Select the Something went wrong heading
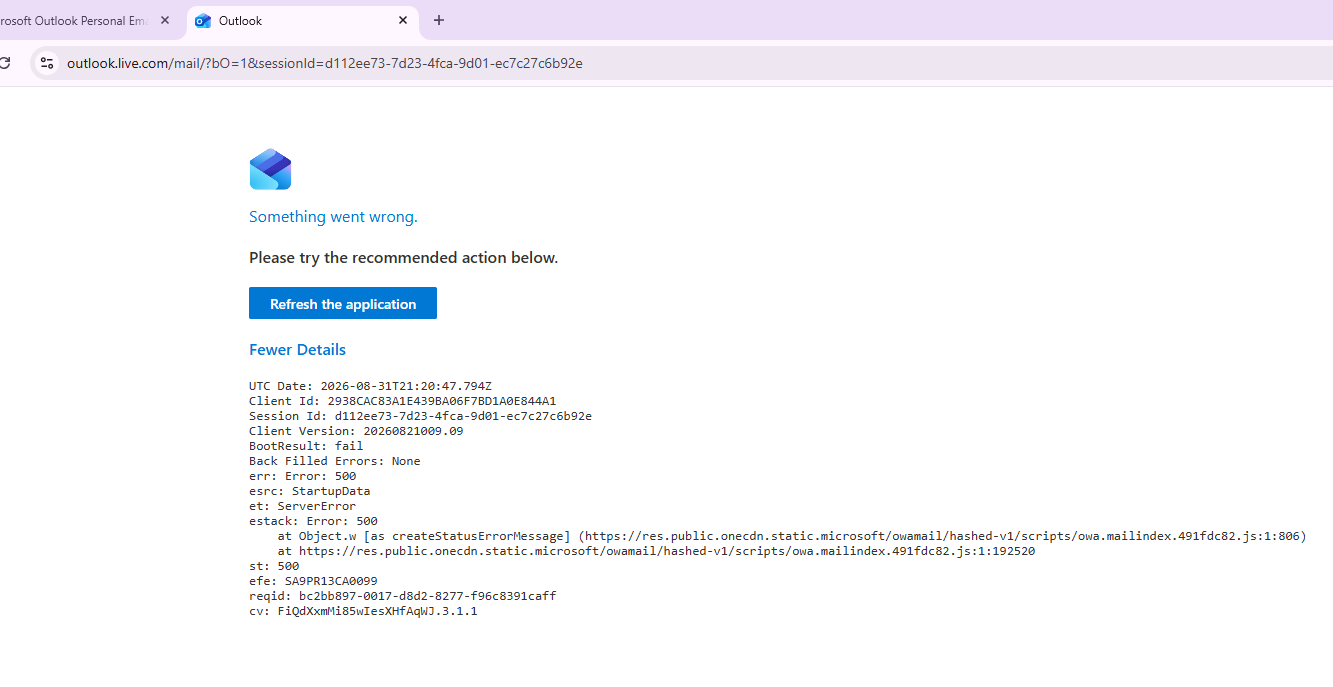 333,217
